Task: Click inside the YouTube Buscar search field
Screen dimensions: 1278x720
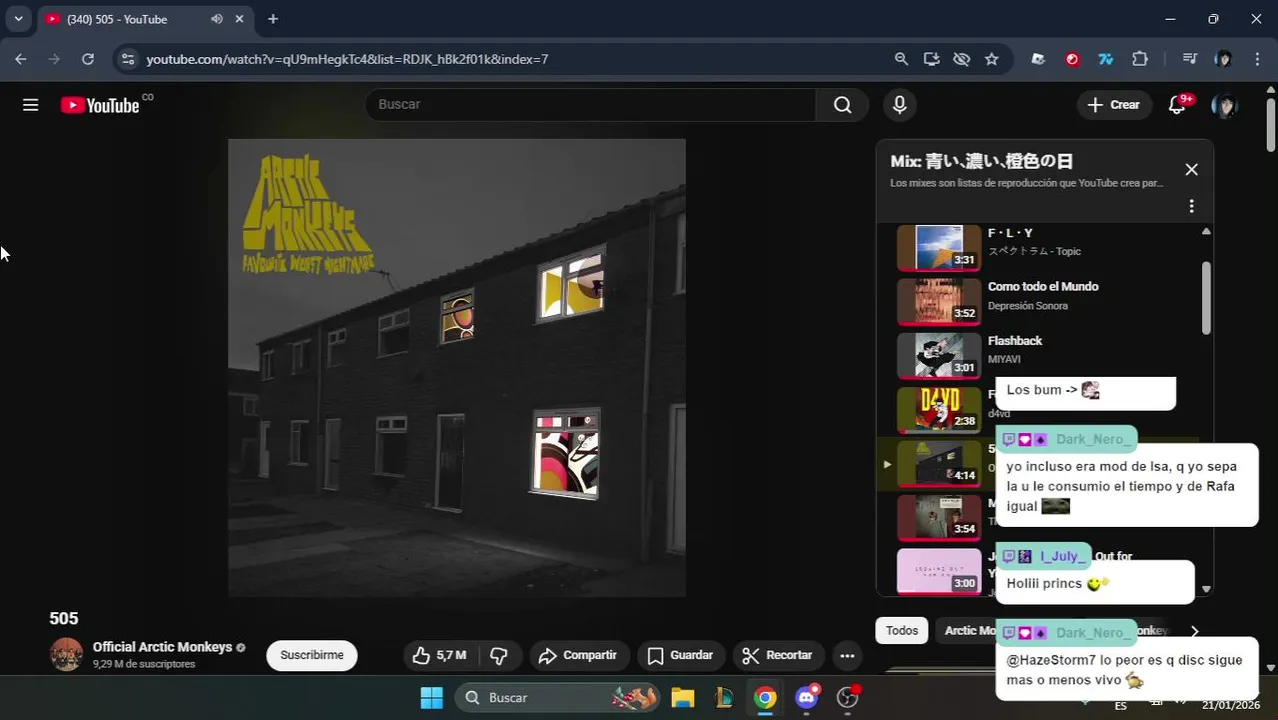Action: point(591,105)
